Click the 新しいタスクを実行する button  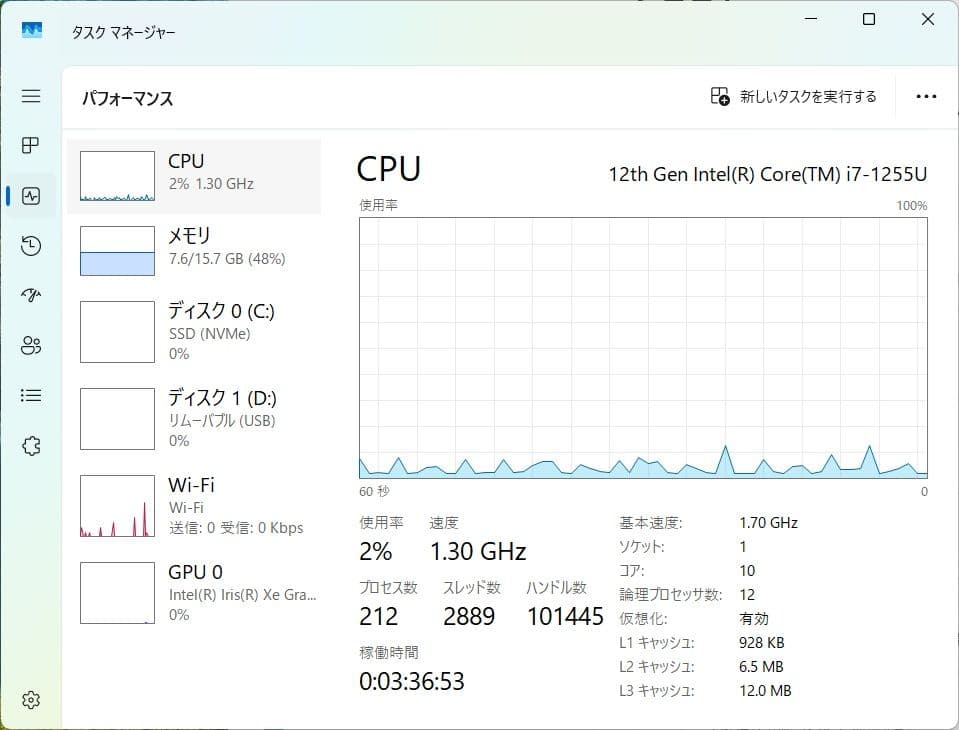tap(793, 96)
